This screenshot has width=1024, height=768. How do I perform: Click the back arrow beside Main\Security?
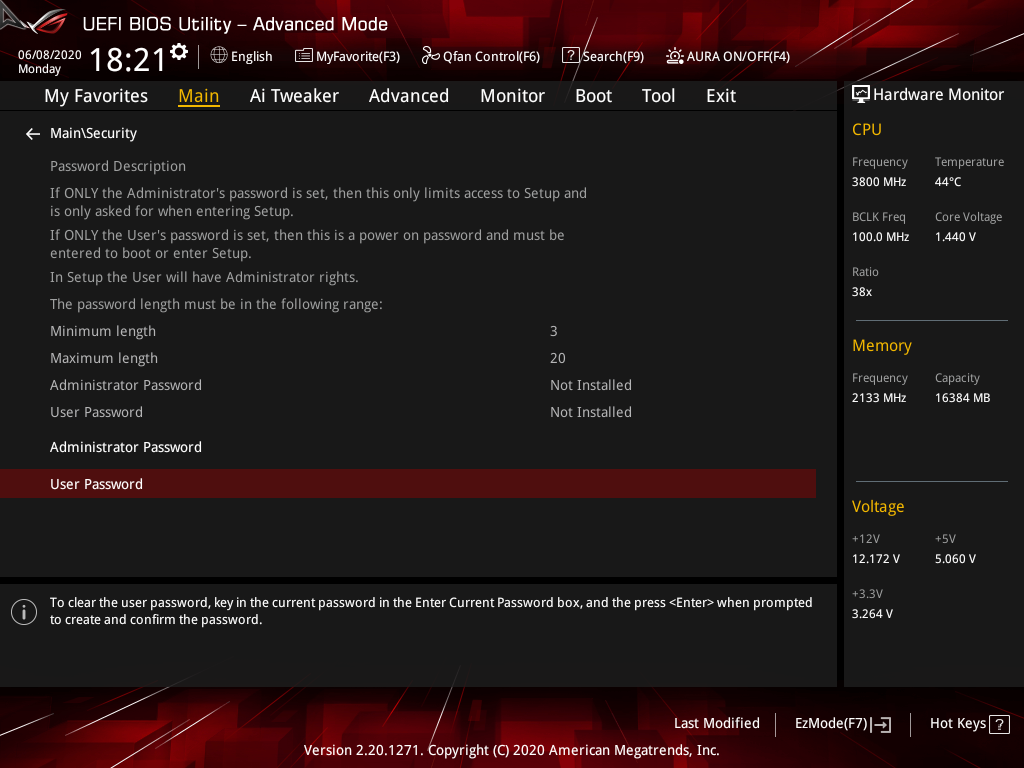[x=33, y=134]
